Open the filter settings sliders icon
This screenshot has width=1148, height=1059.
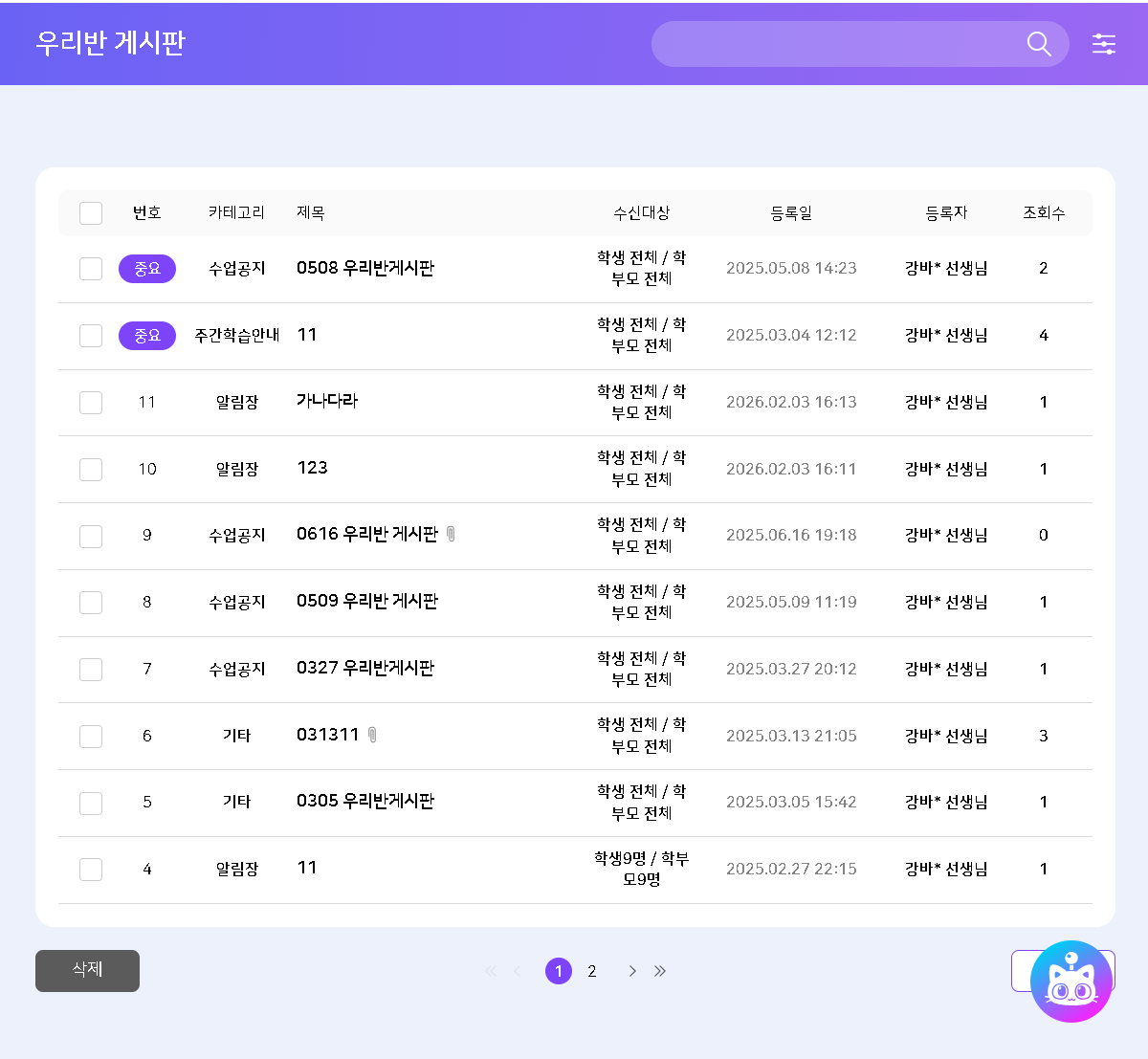pos(1104,44)
